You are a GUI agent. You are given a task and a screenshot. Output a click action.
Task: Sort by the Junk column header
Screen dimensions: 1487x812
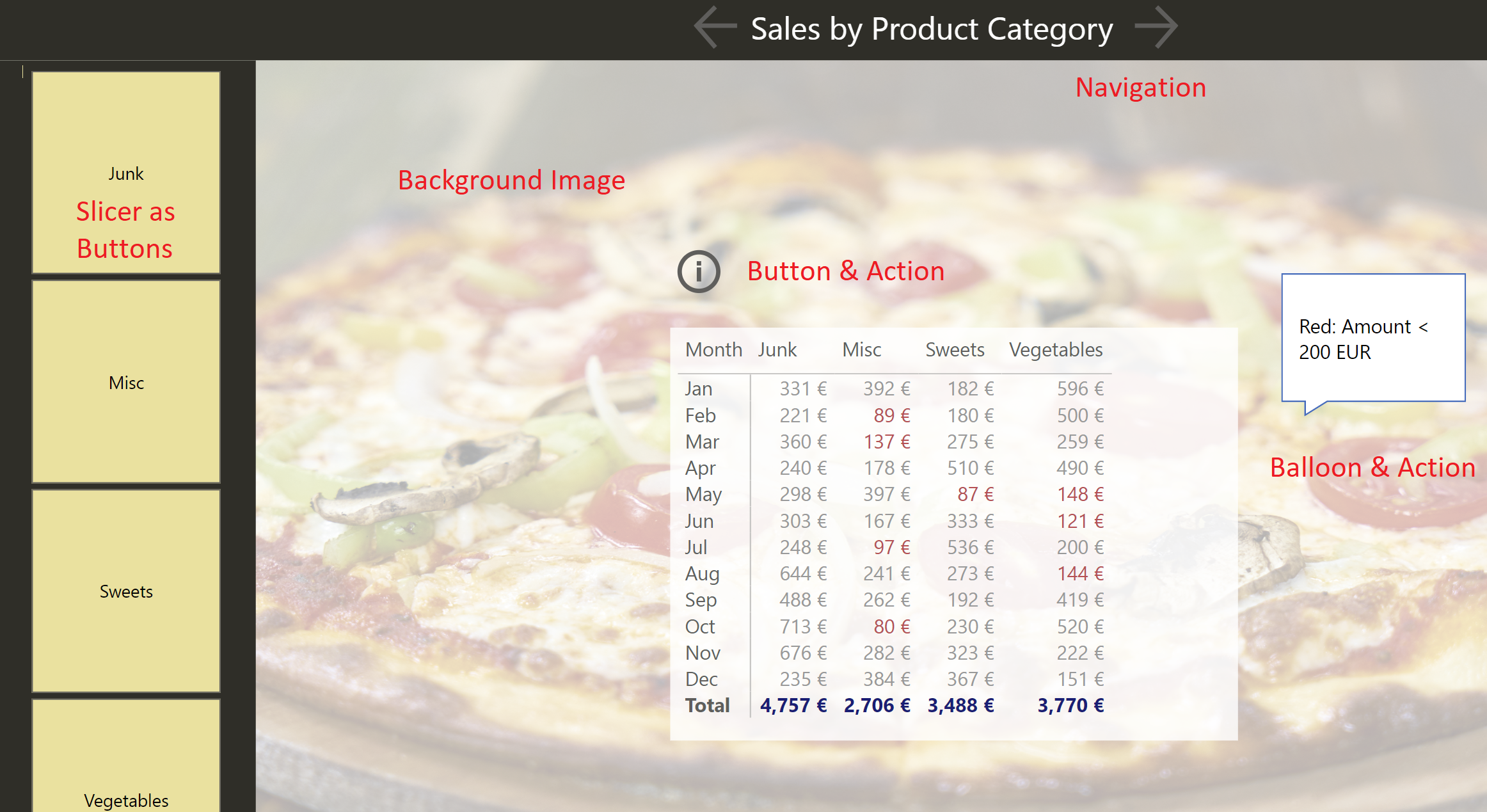click(777, 350)
